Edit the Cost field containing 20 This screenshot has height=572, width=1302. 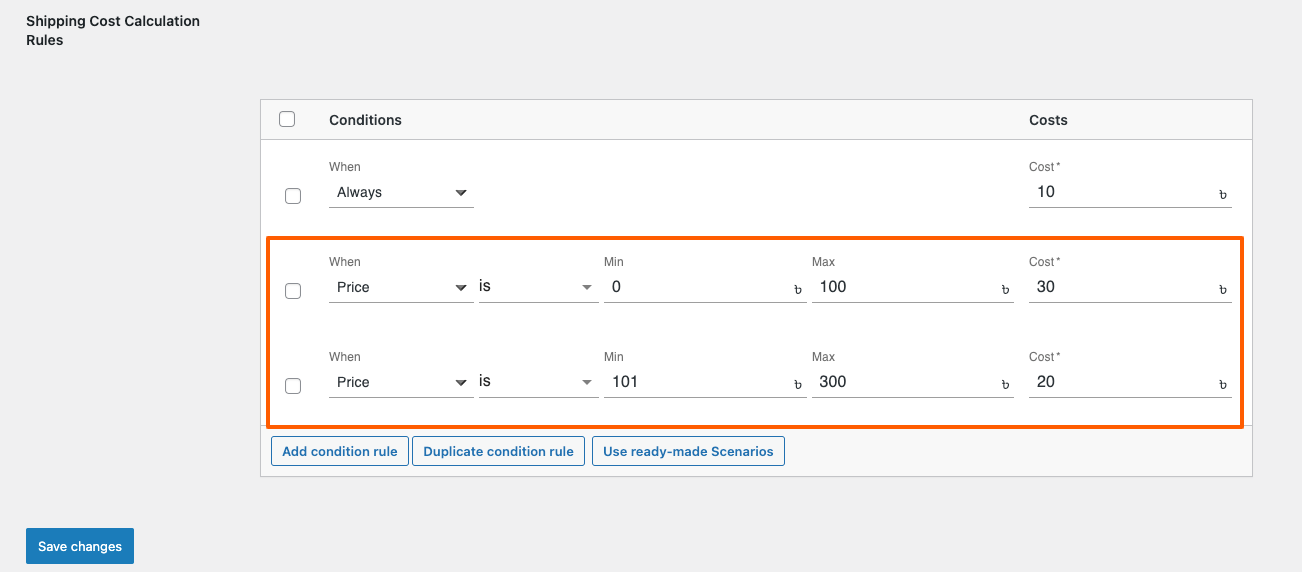1120,382
